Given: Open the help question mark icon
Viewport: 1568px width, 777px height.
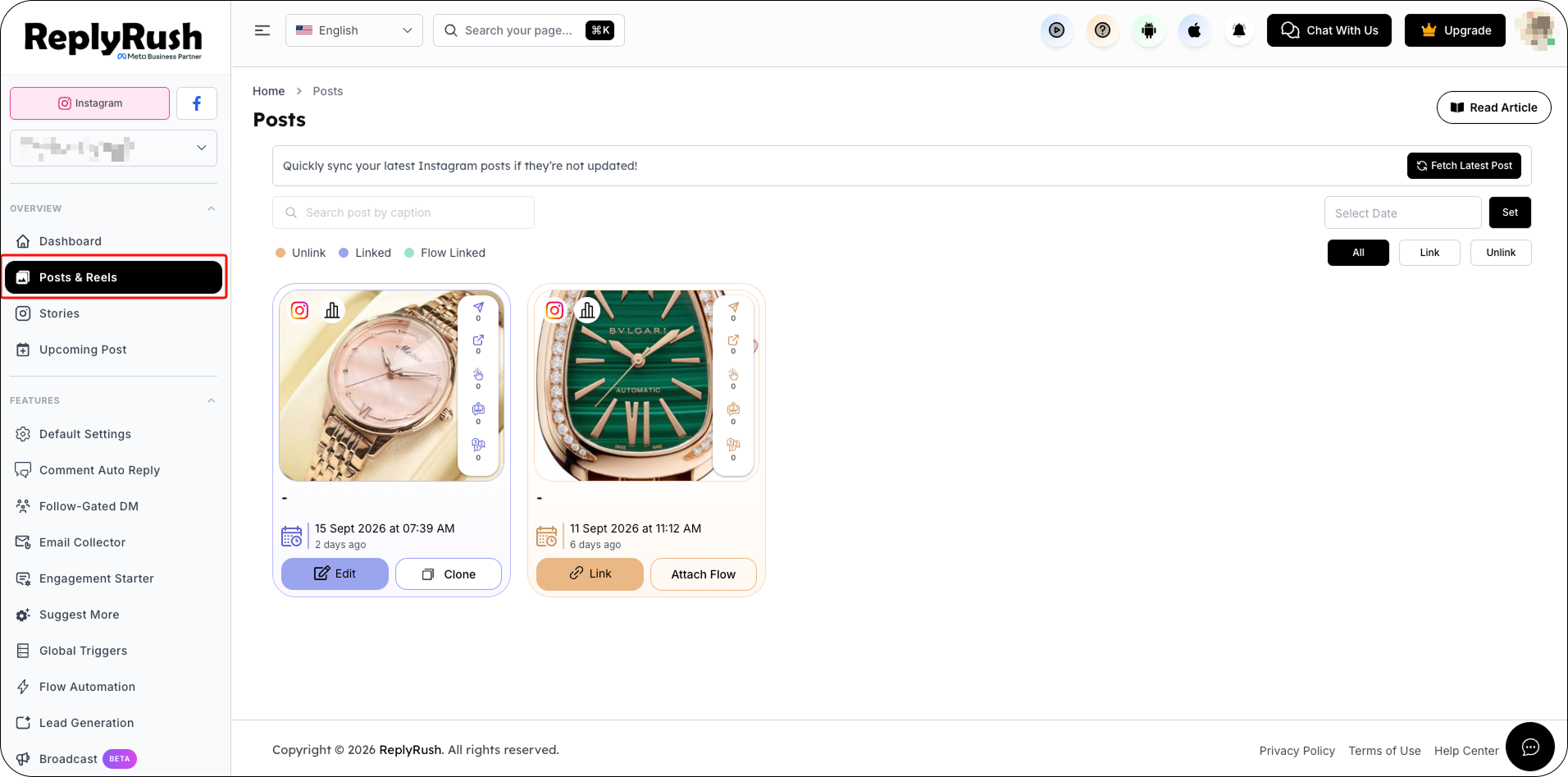Looking at the screenshot, I should pos(1103,30).
